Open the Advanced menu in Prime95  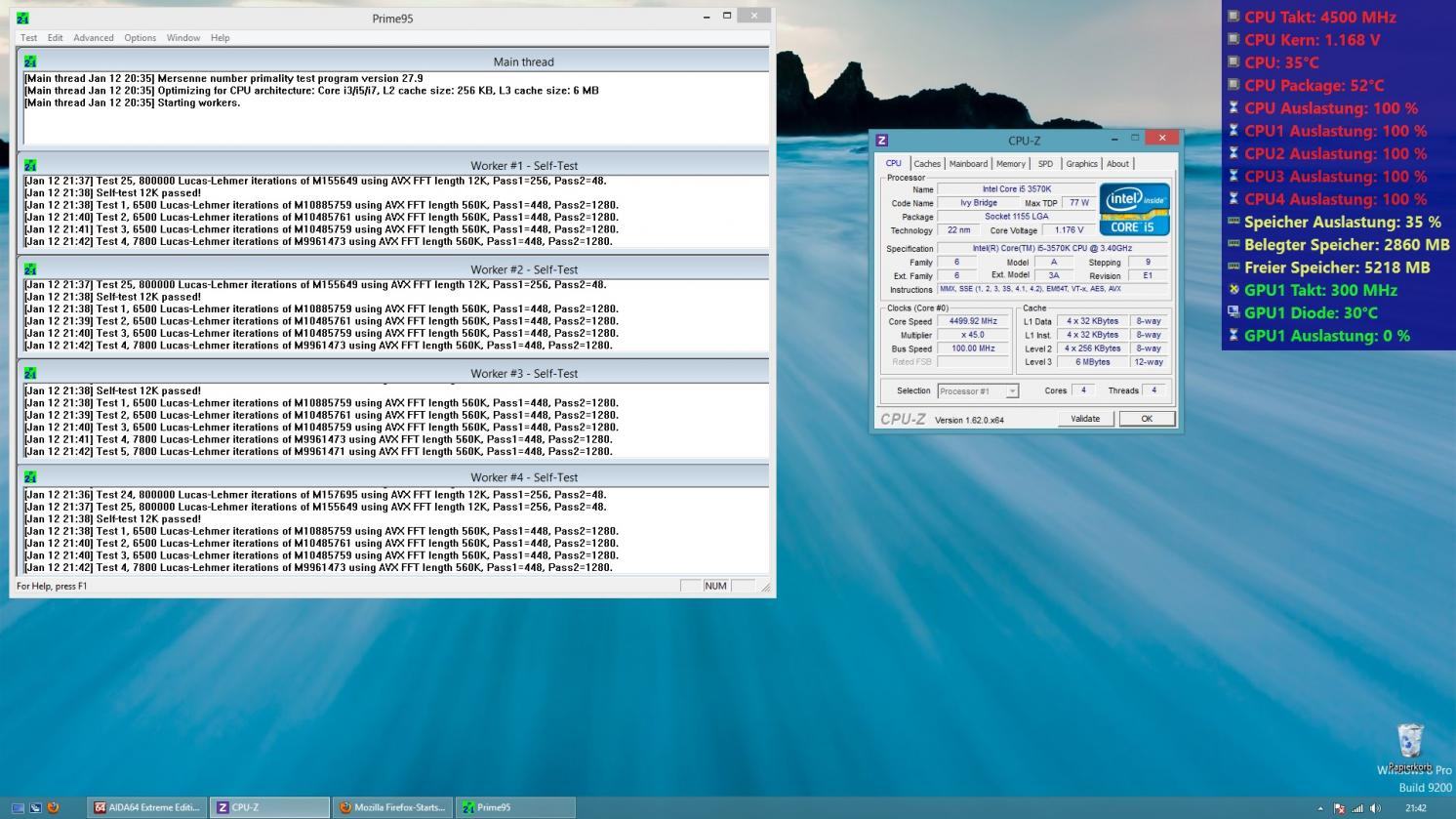point(94,38)
